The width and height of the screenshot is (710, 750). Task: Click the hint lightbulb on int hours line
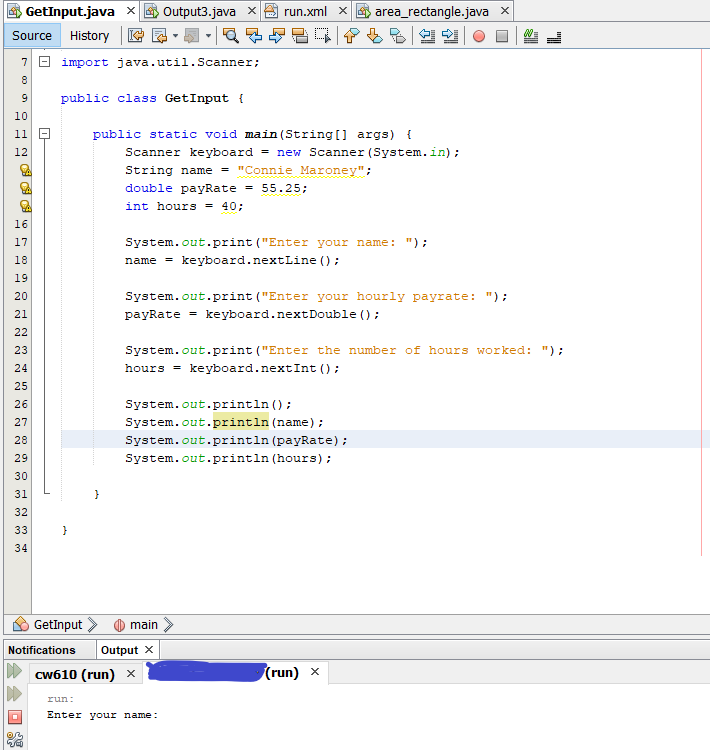point(25,206)
